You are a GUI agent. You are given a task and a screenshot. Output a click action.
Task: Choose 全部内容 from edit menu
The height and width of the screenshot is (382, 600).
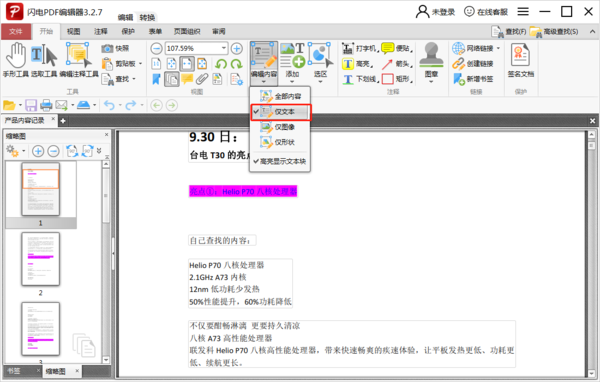280,96
